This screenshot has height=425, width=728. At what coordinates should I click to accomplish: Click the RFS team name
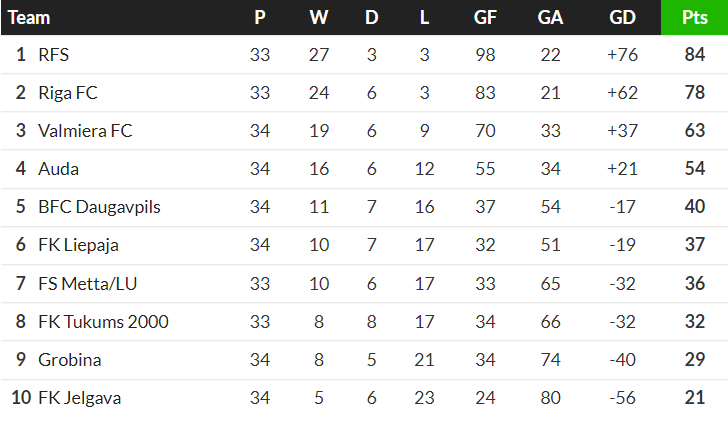(53, 55)
